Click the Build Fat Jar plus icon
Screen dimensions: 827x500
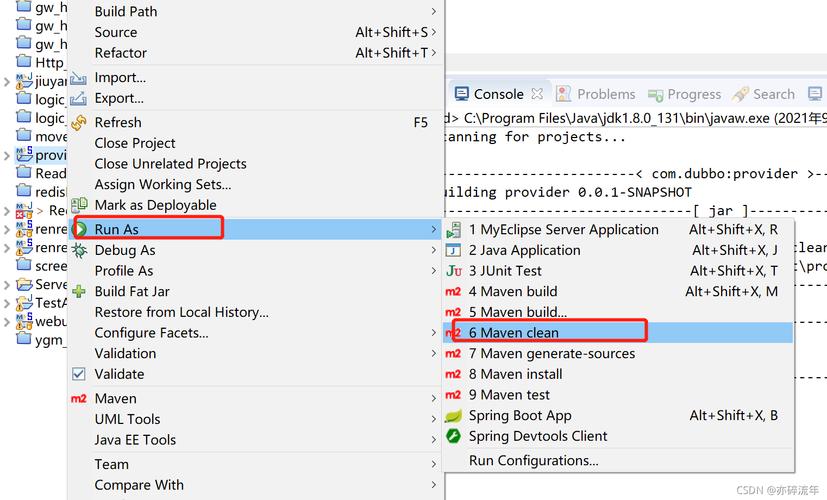click(79, 291)
